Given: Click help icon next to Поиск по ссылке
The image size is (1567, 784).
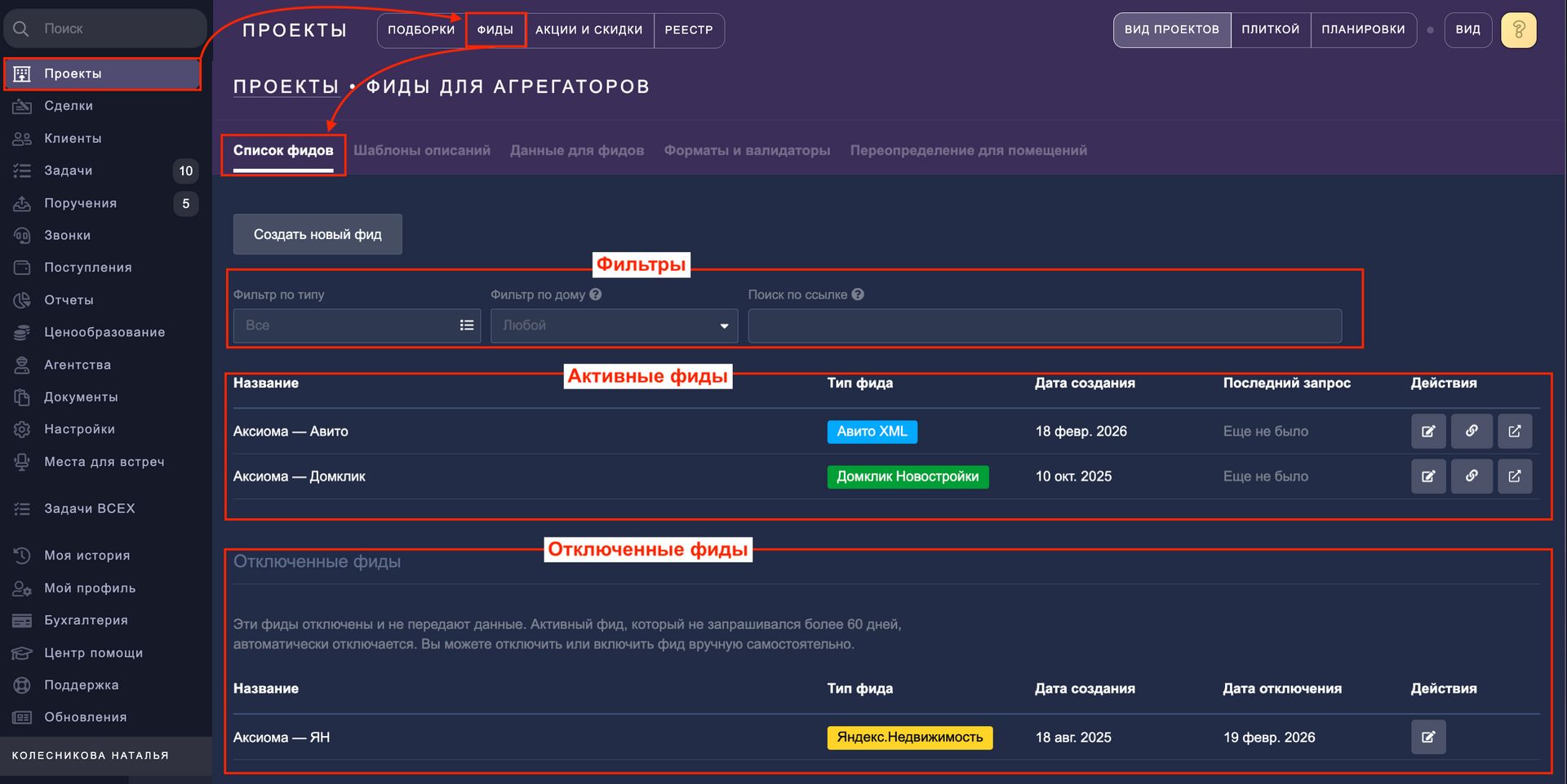Looking at the screenshot, I should pos(858,295).
